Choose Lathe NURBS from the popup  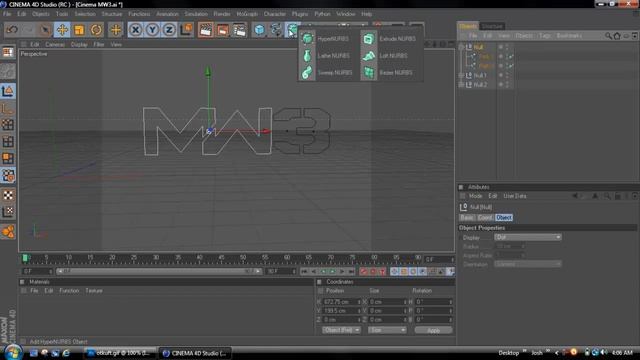pos(326,56)
